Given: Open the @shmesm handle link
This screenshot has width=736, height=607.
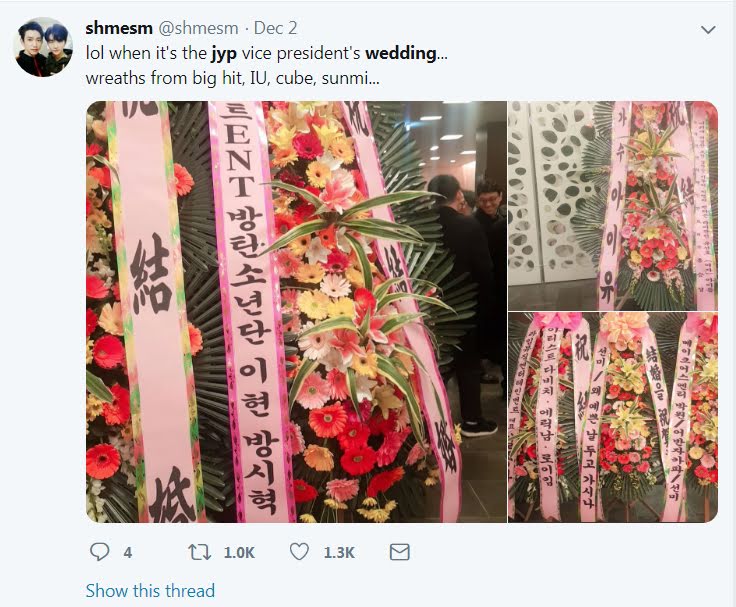Looking at the screenshot, I should [x=198, y=28].
